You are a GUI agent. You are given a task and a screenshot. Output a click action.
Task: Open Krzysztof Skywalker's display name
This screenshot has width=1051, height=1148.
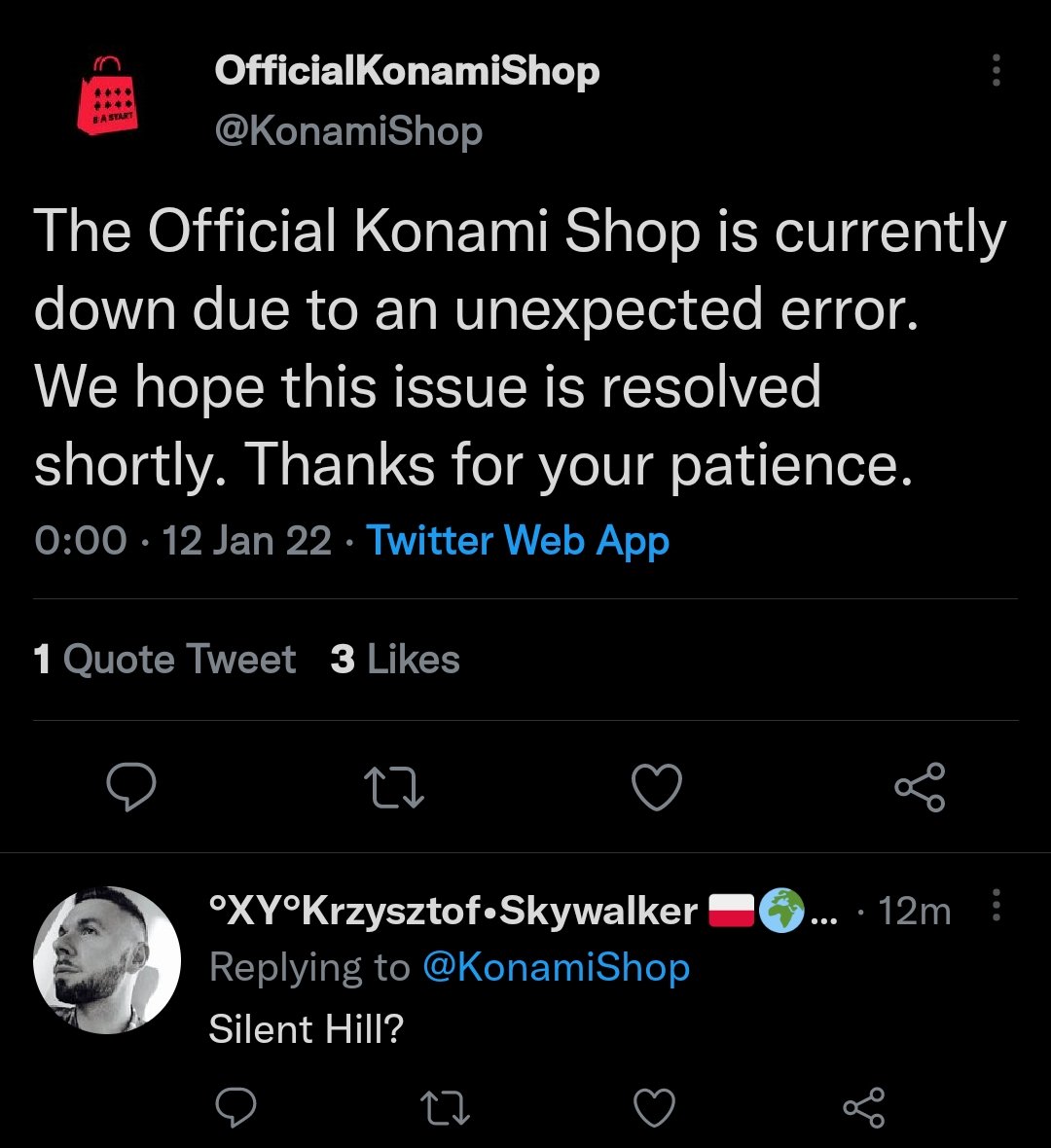tap(453, 912)
